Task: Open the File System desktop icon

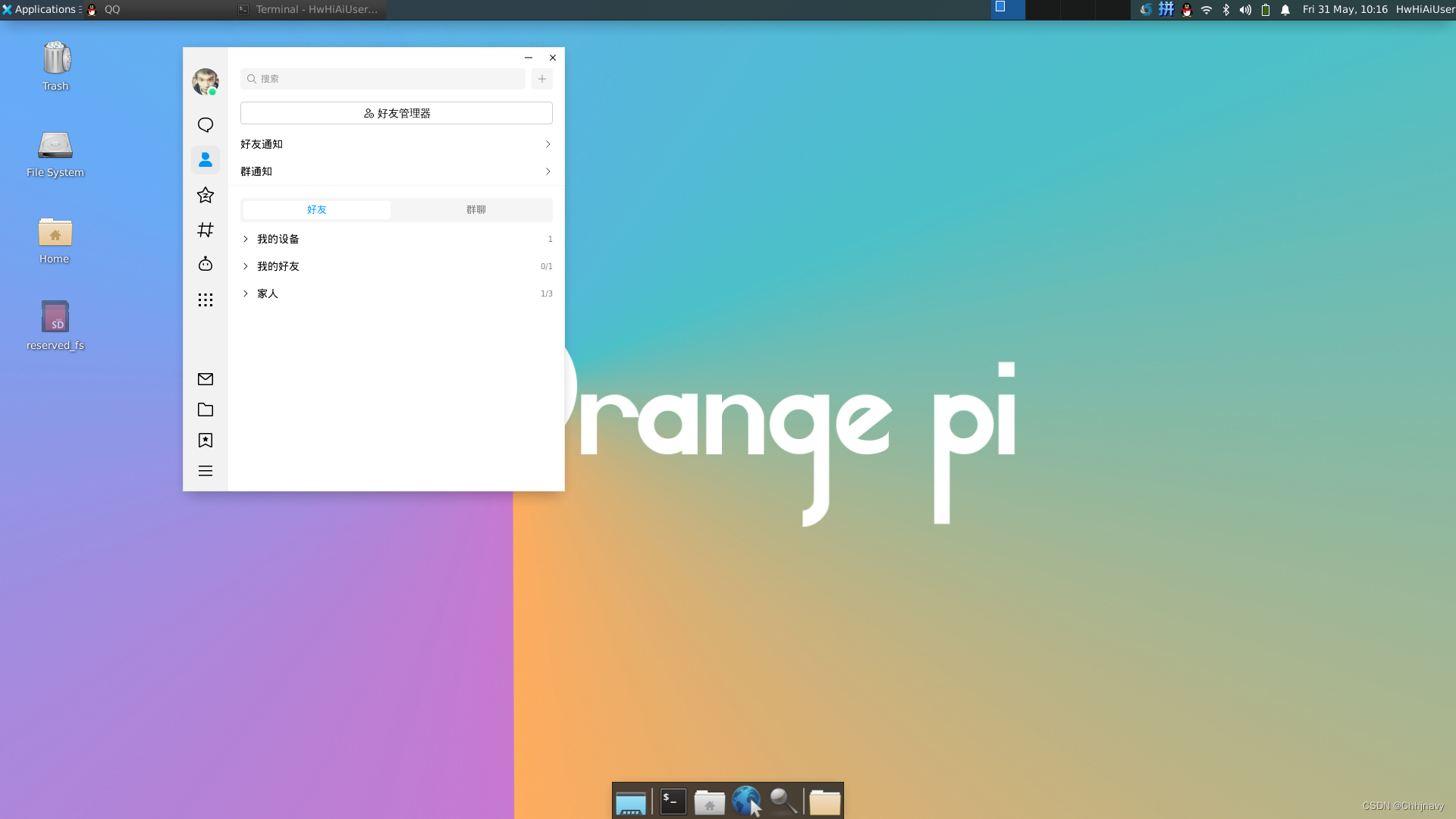Action: pos(55,153)
